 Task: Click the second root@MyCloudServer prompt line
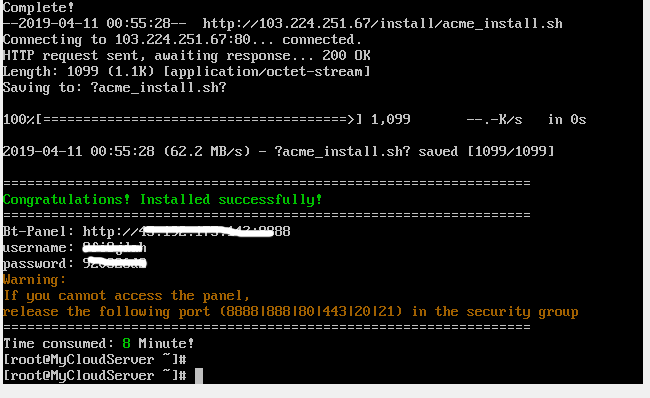[95, 376]
